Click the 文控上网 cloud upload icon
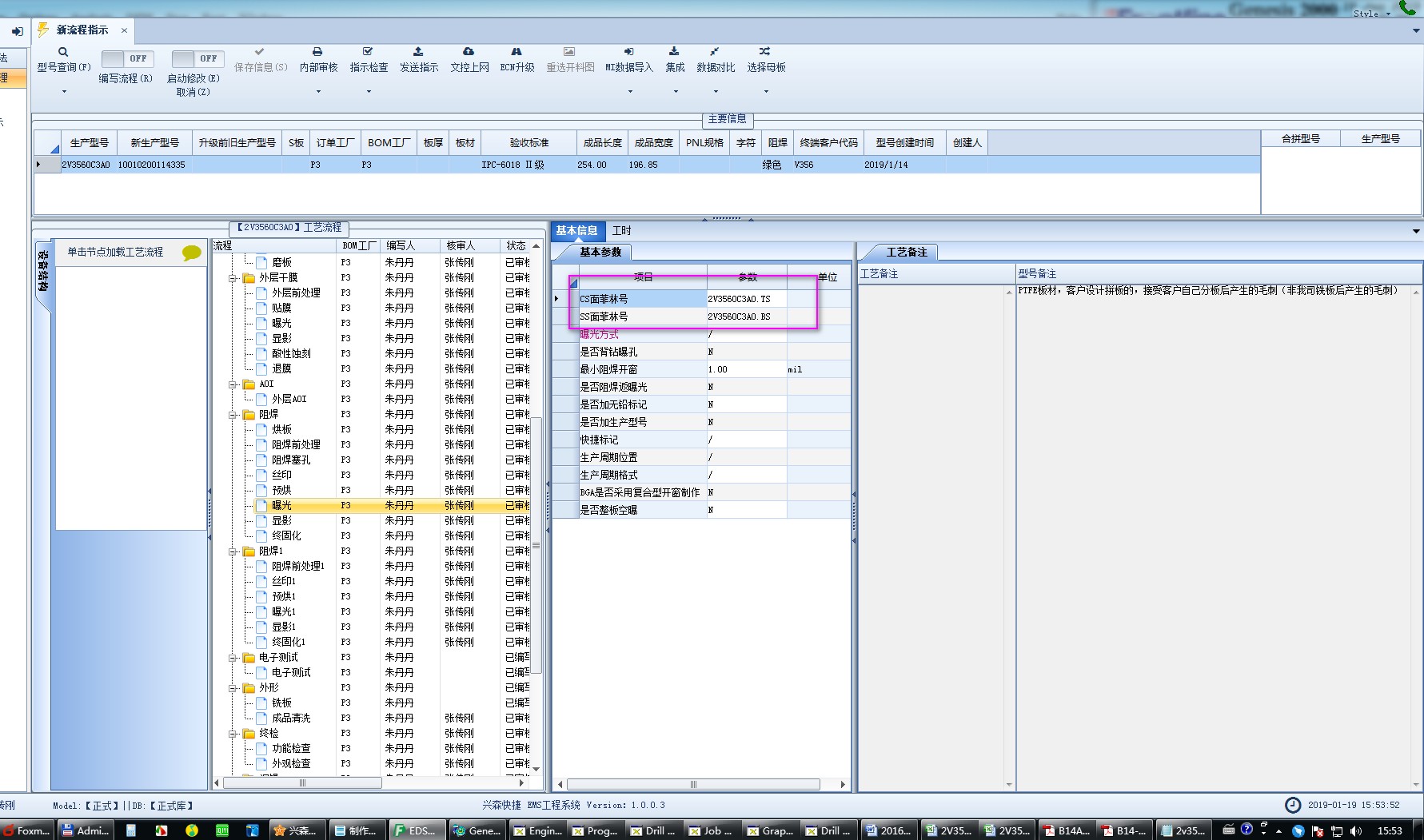This screenshot has height=840, width=1424. (469, 51)
